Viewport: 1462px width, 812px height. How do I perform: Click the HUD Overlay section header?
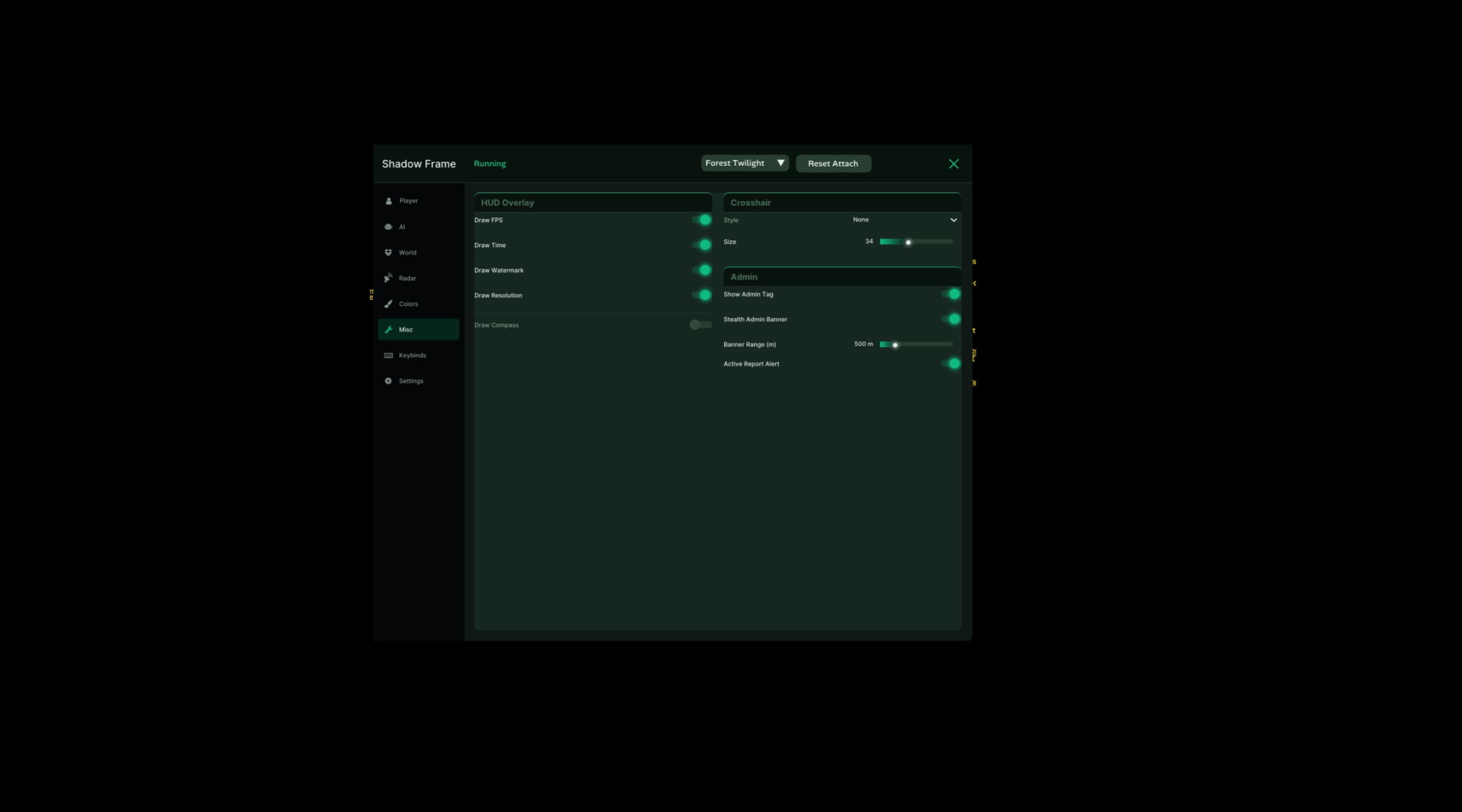pos(593,203)
